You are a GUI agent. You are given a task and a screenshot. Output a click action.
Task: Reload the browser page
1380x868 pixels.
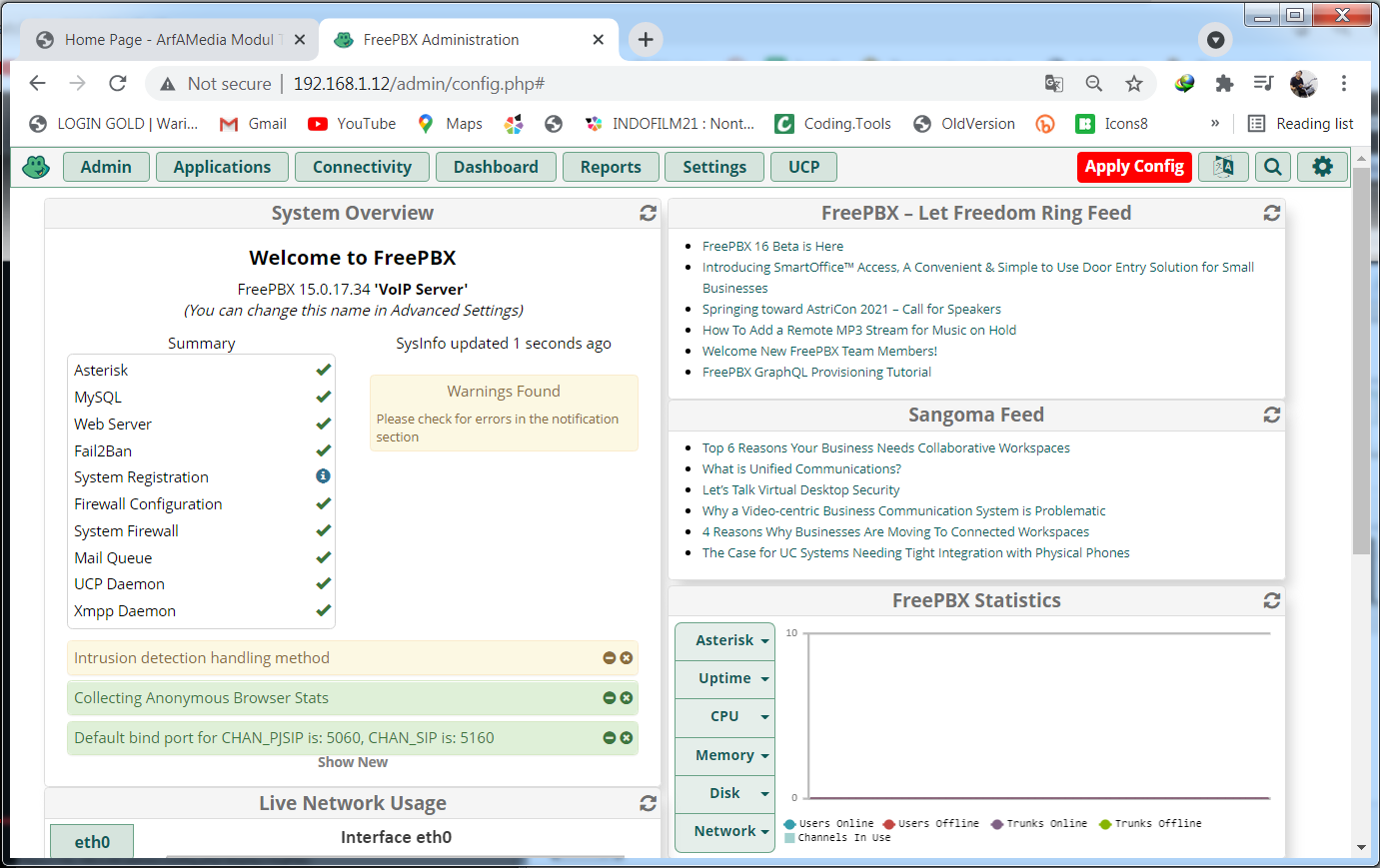click(x=118, y=83)
